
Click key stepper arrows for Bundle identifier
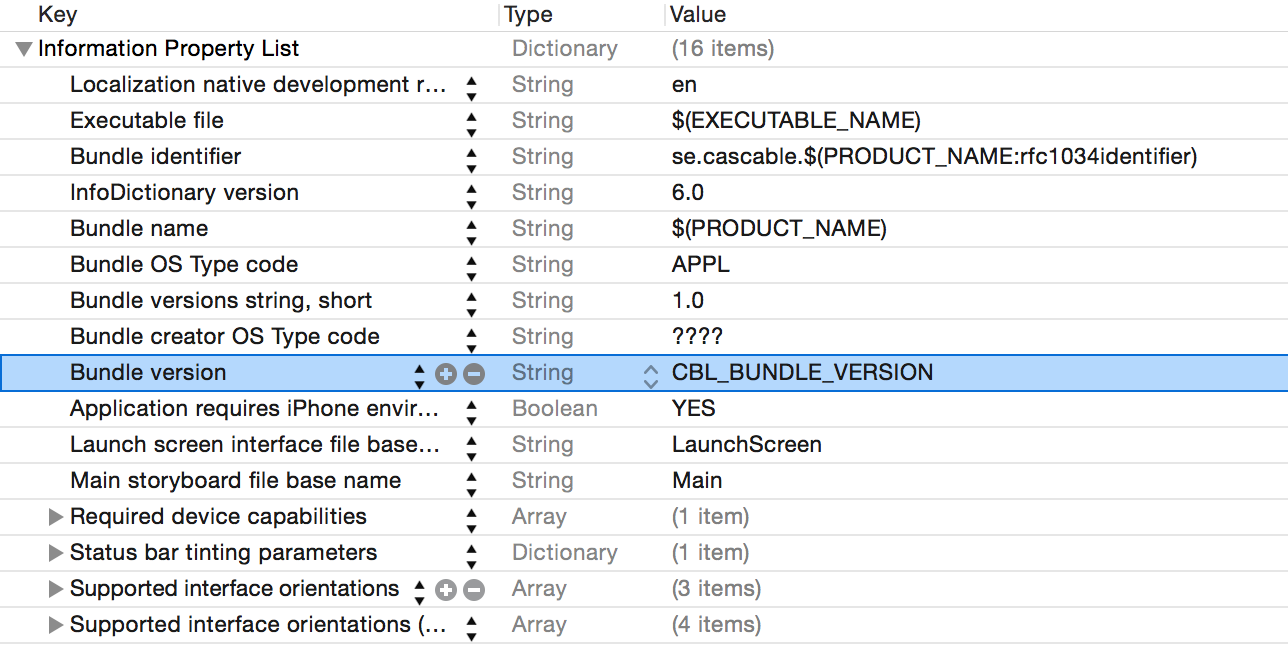tap(472, 158)
